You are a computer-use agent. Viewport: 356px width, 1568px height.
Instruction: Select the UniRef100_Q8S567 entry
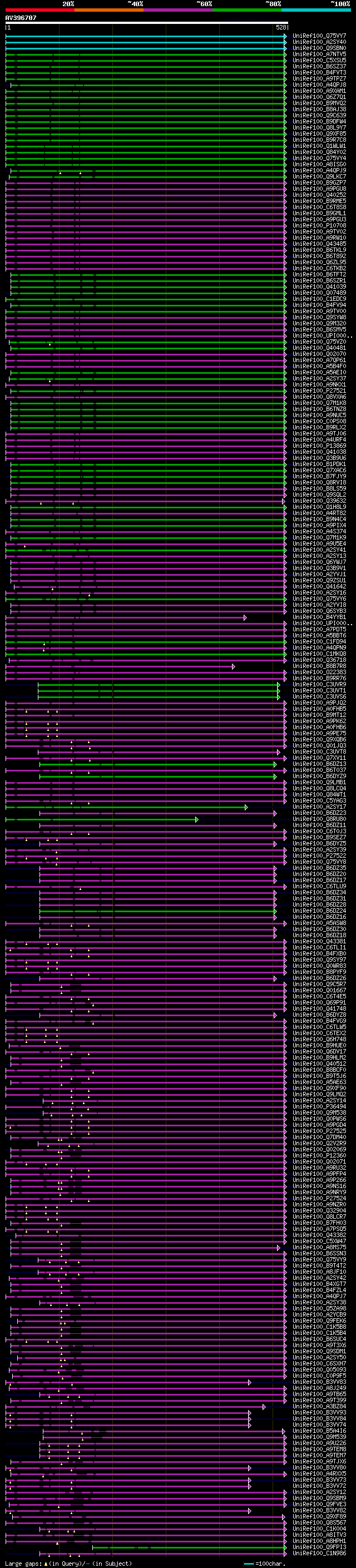319,1522
